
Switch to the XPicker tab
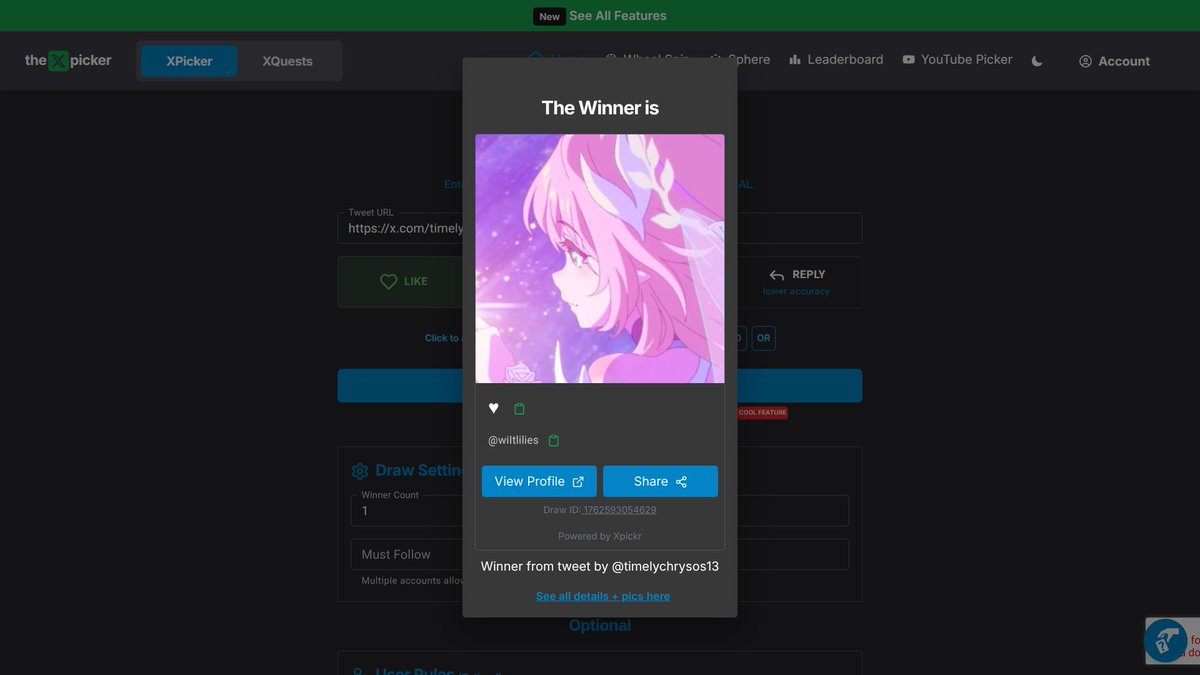point(190,61)
